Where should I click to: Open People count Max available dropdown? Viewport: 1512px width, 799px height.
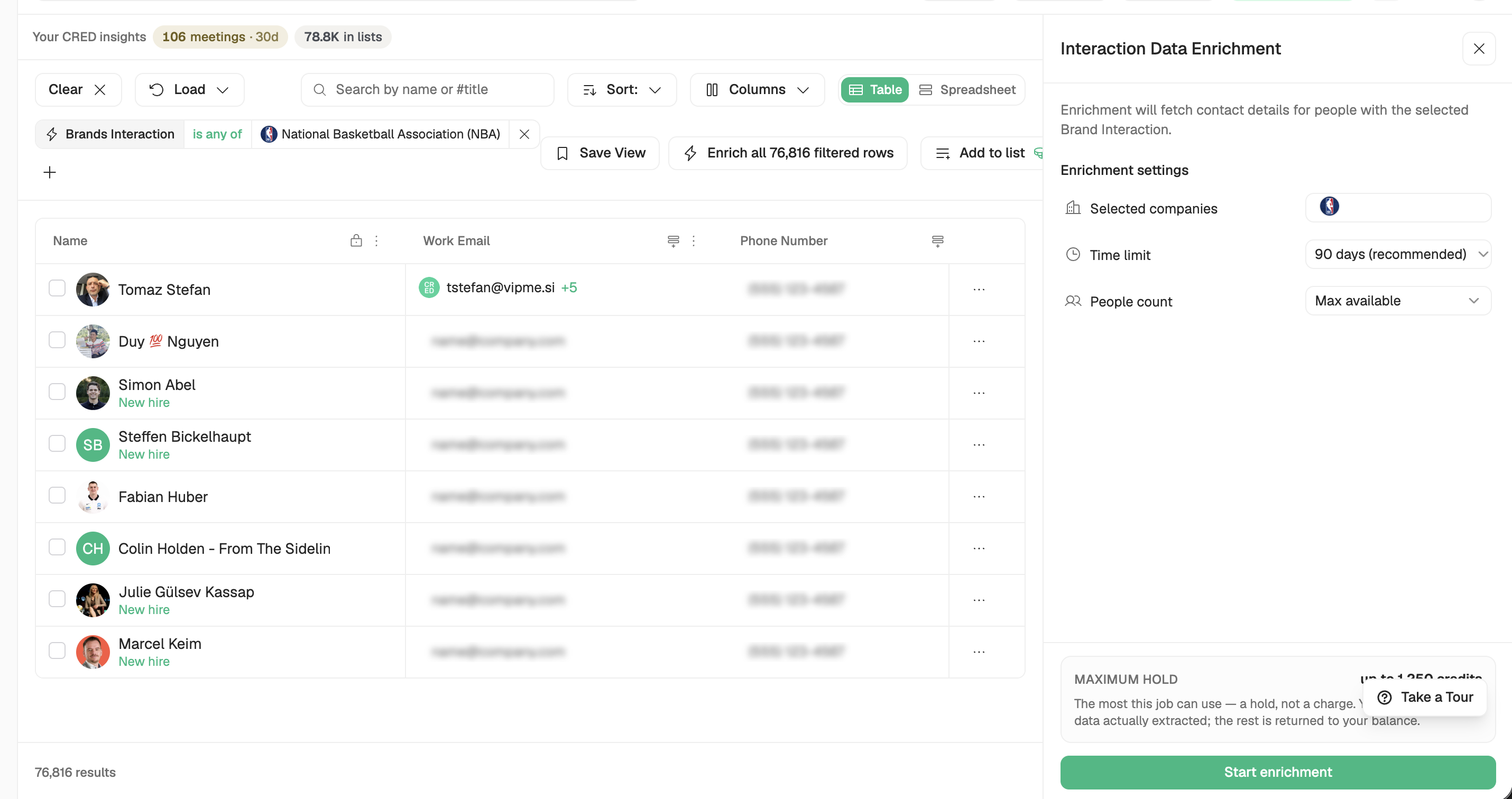click(1398, 301)
